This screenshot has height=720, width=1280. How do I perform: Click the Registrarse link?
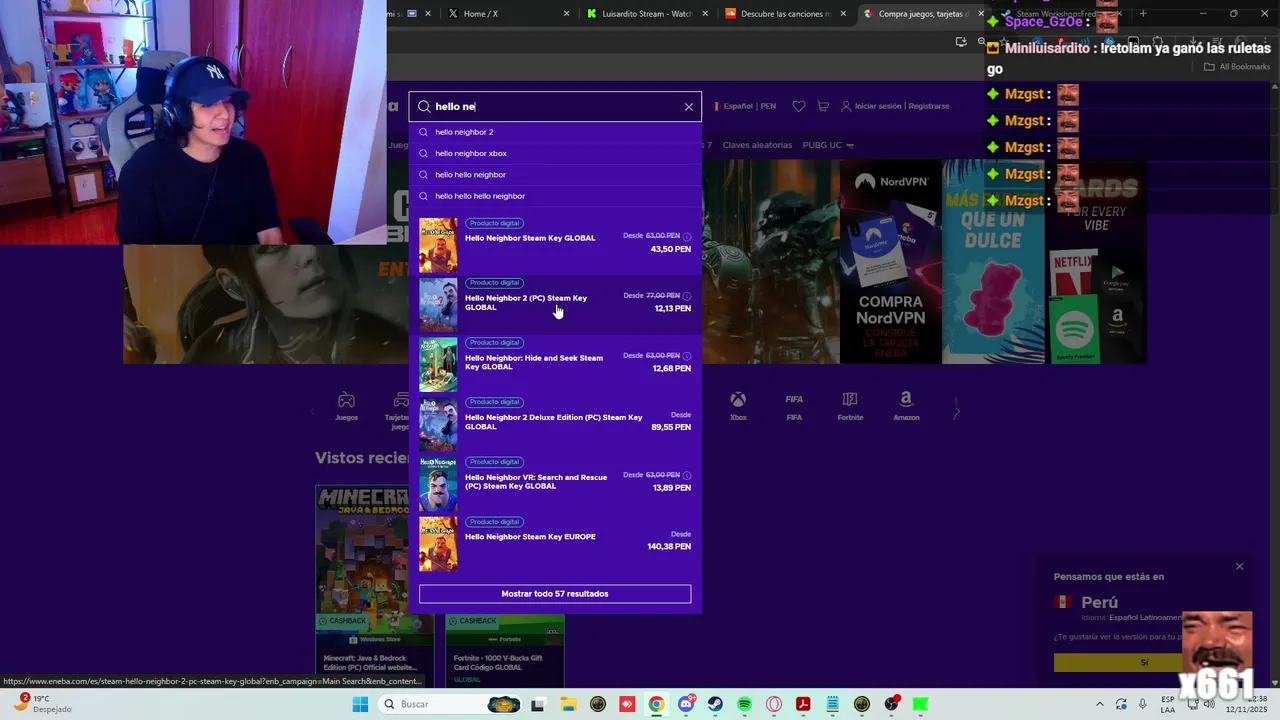coord(929,106)
